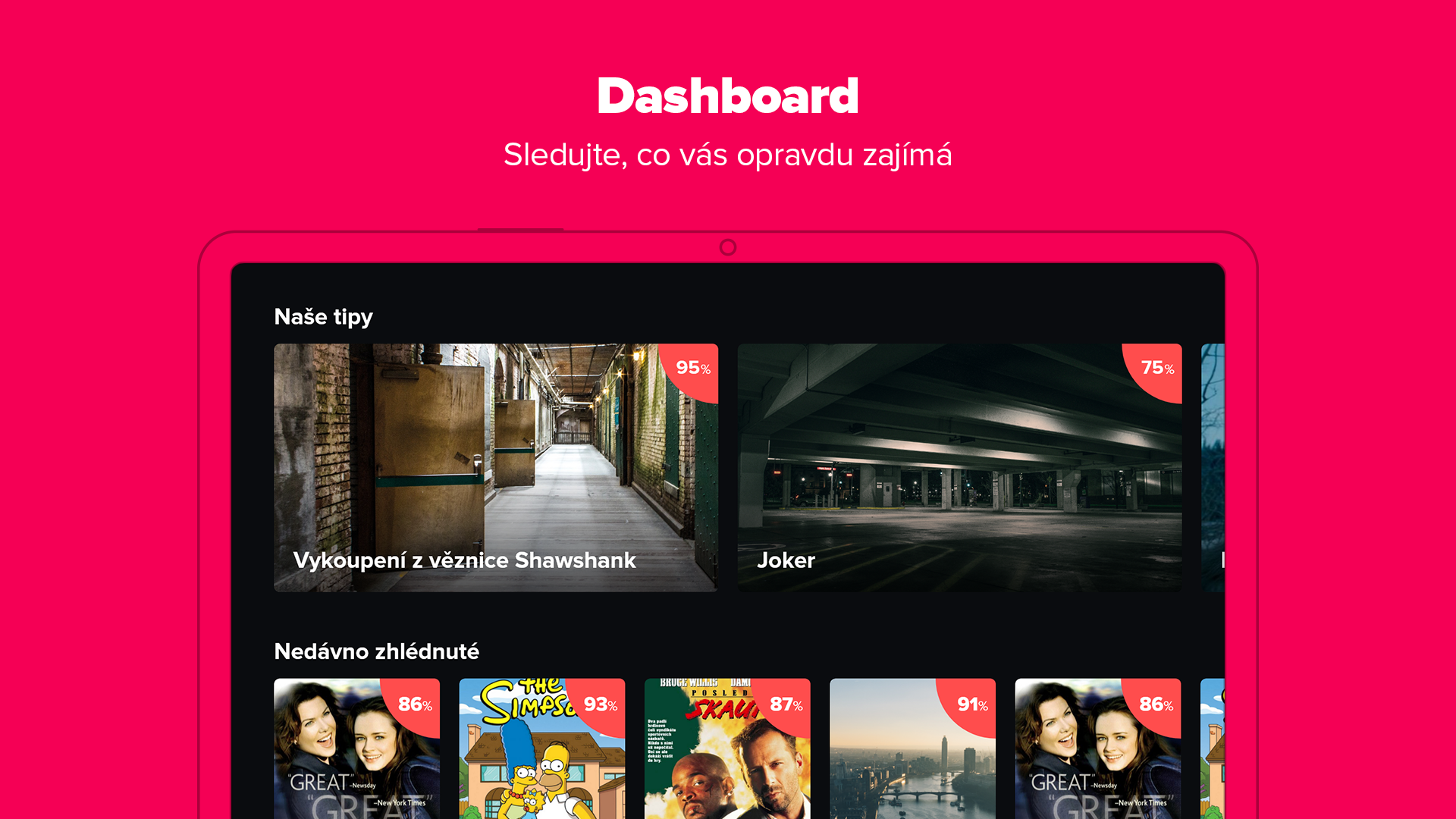Click the 86% badge on the second Gilmore Girls poster
Screen dimensions: 1456x819
click(x=1153, y=707)
